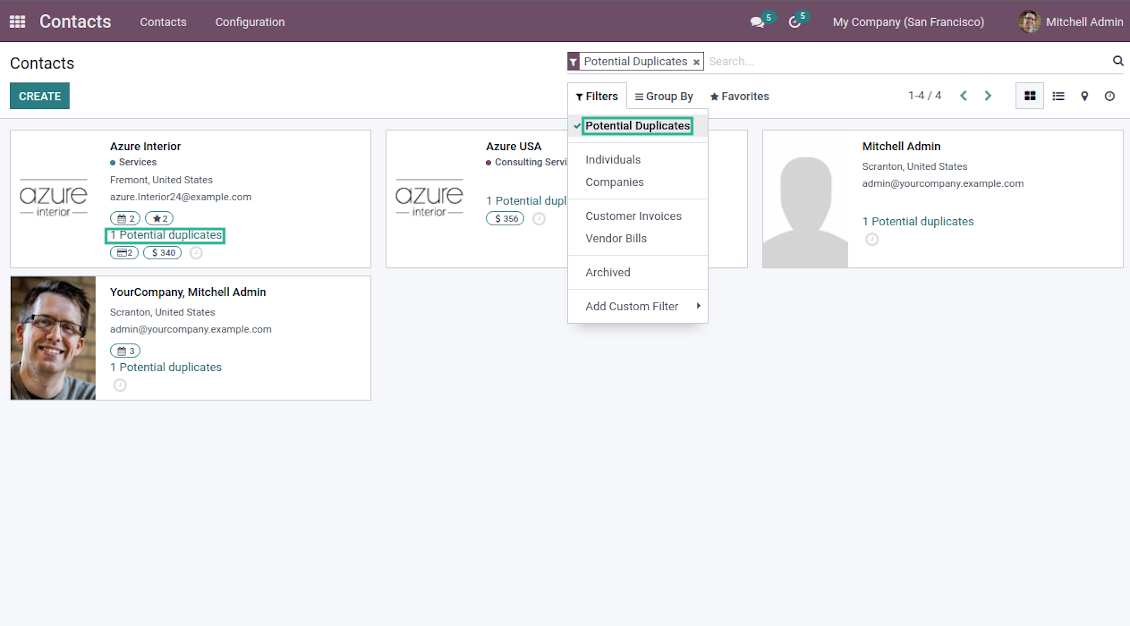The width and height of the screenshot is (1130, 626).
Task: Open the Configuration menu
Action: pyautogui.click(x=250, y=22)
